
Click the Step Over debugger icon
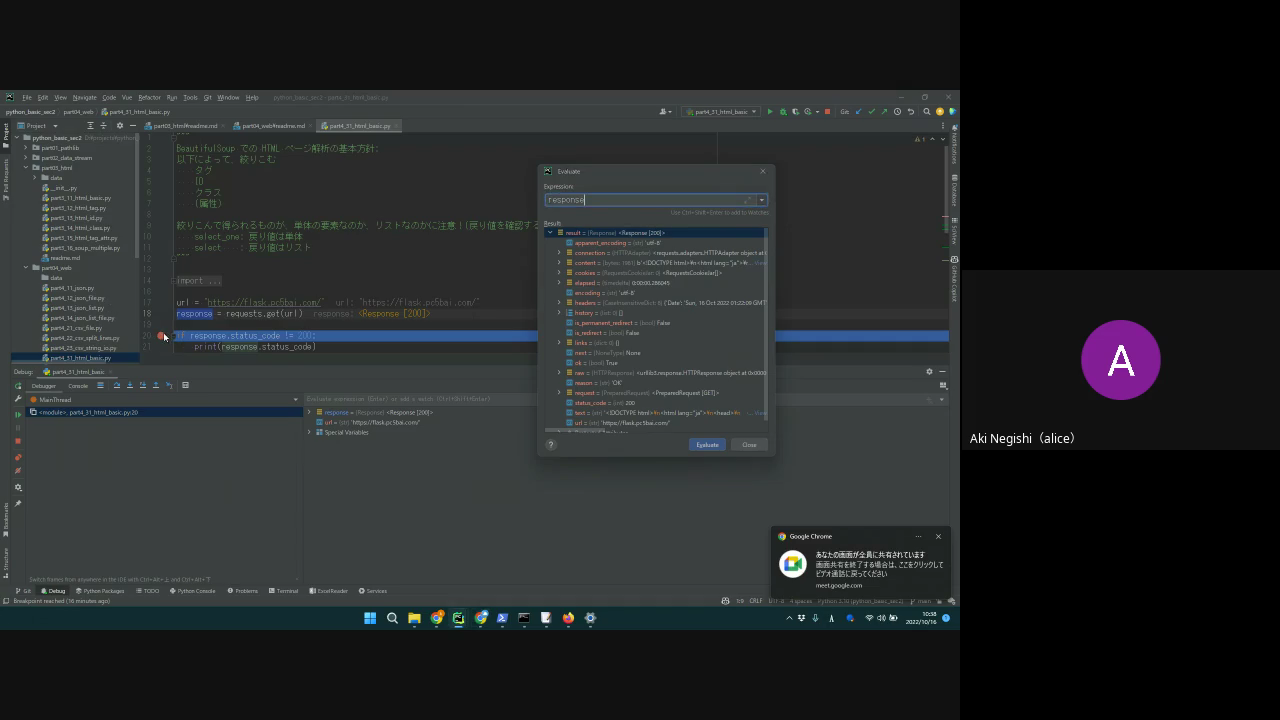(117, 385)
